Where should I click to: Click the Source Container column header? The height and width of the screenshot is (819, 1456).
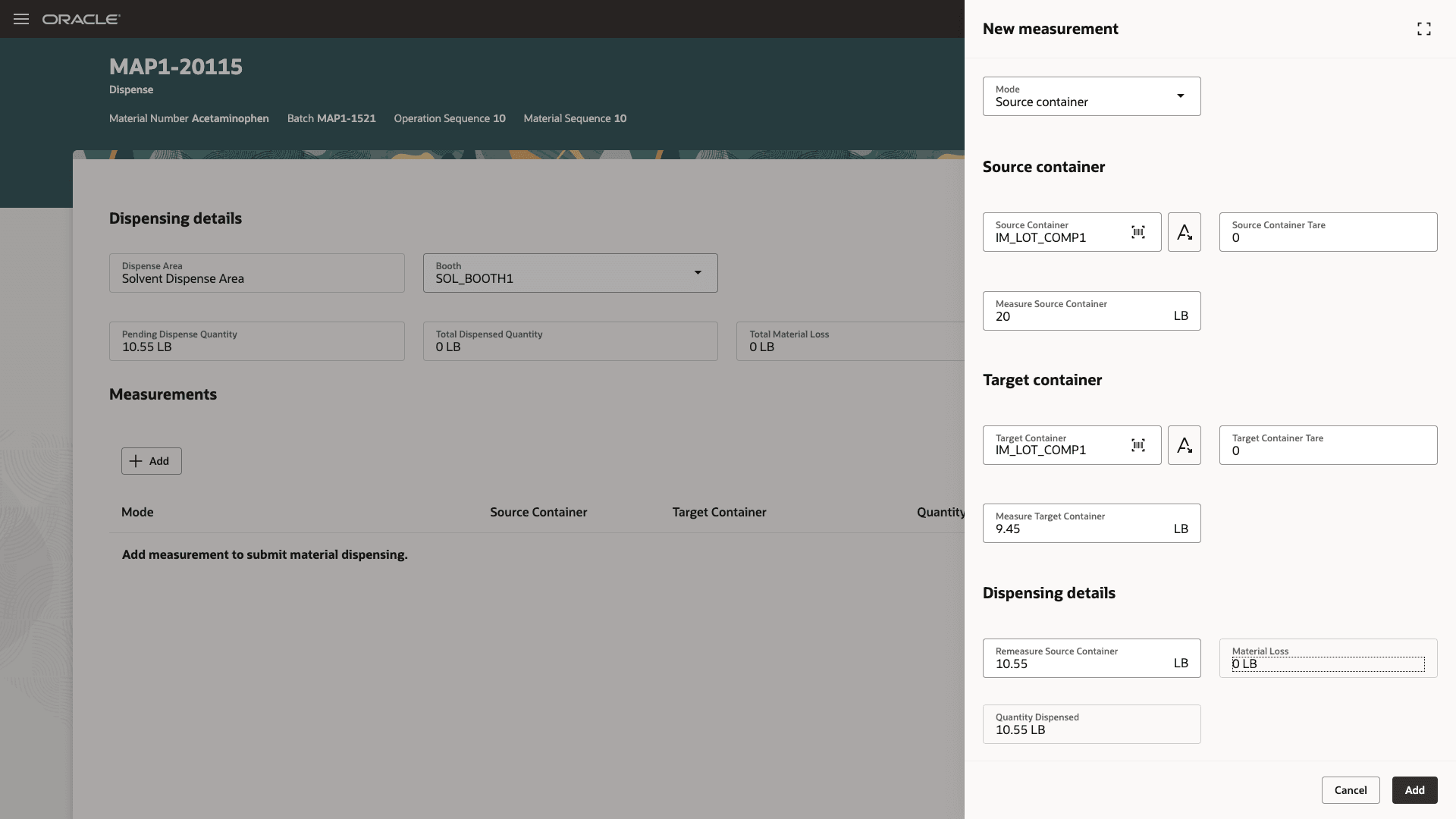point(538,512)
